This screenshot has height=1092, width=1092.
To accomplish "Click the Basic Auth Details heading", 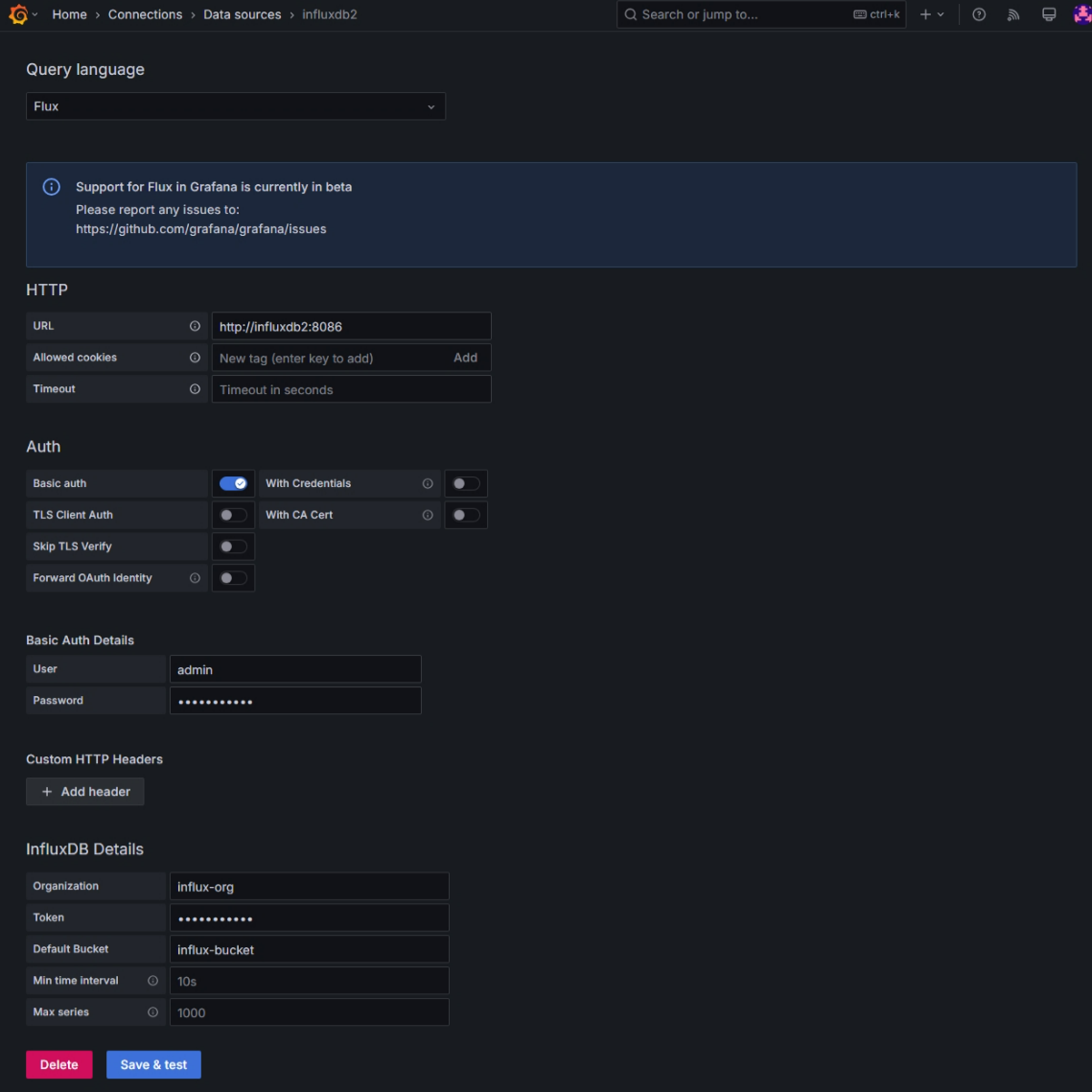I will [81, 640].
